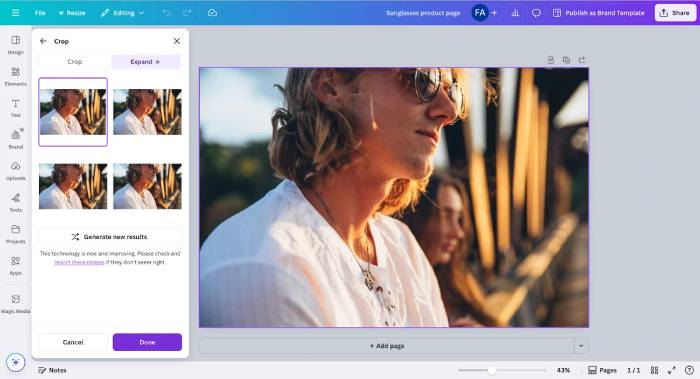Open the analytics chart icon
The width and height of the screenshot is (700, 379).
tap(515, 13)
